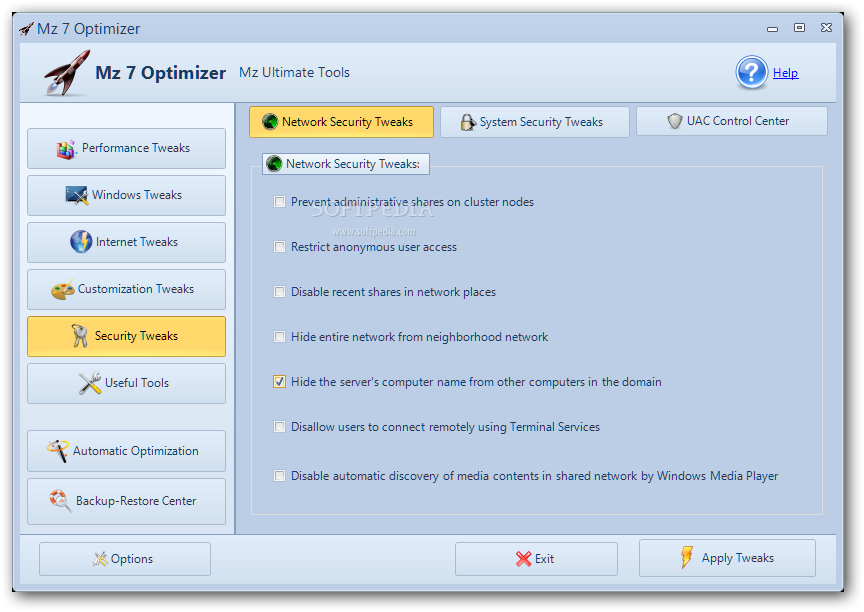864x612 pixels.
Task: Click the small rocket icon in title bar
Action: (26, 29)
